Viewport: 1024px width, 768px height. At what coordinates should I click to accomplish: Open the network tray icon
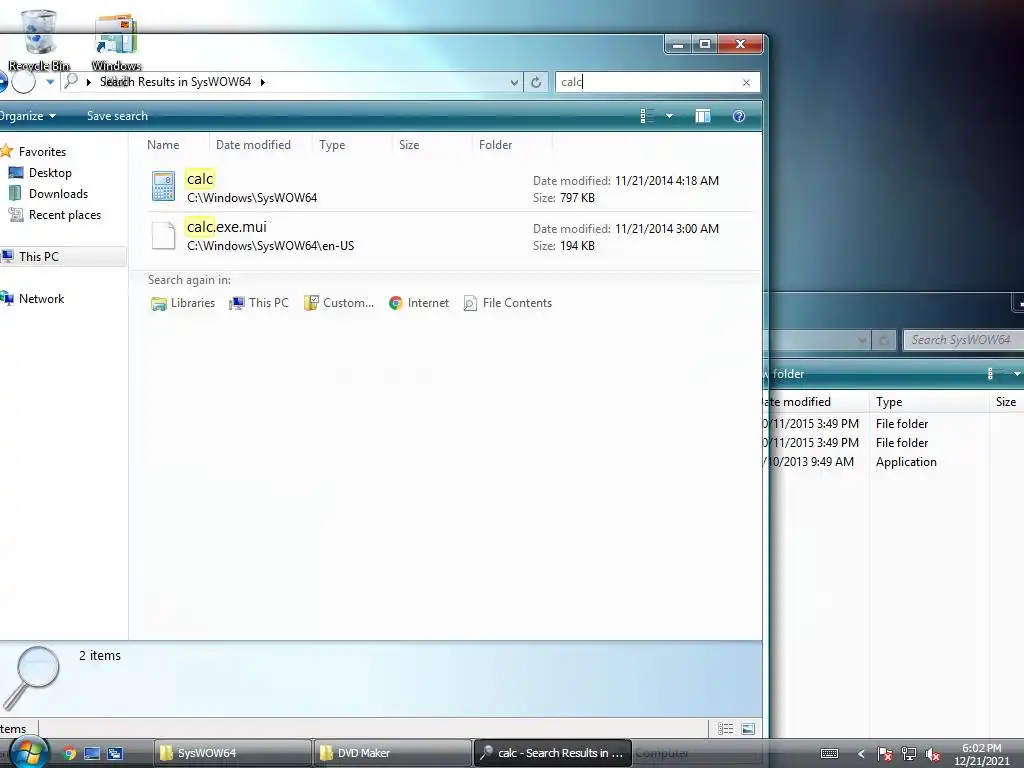pyautogui.click(x=908, y=754)
